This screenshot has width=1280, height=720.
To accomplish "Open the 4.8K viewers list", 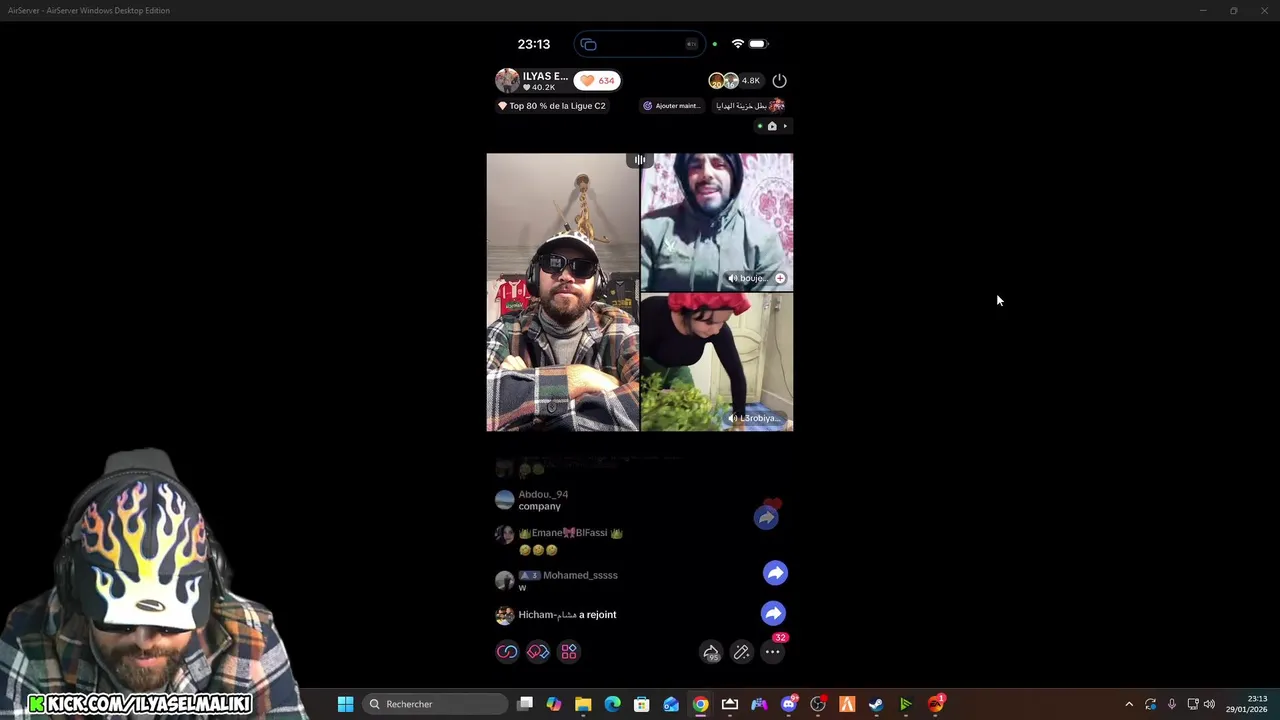I will [750, 80].
